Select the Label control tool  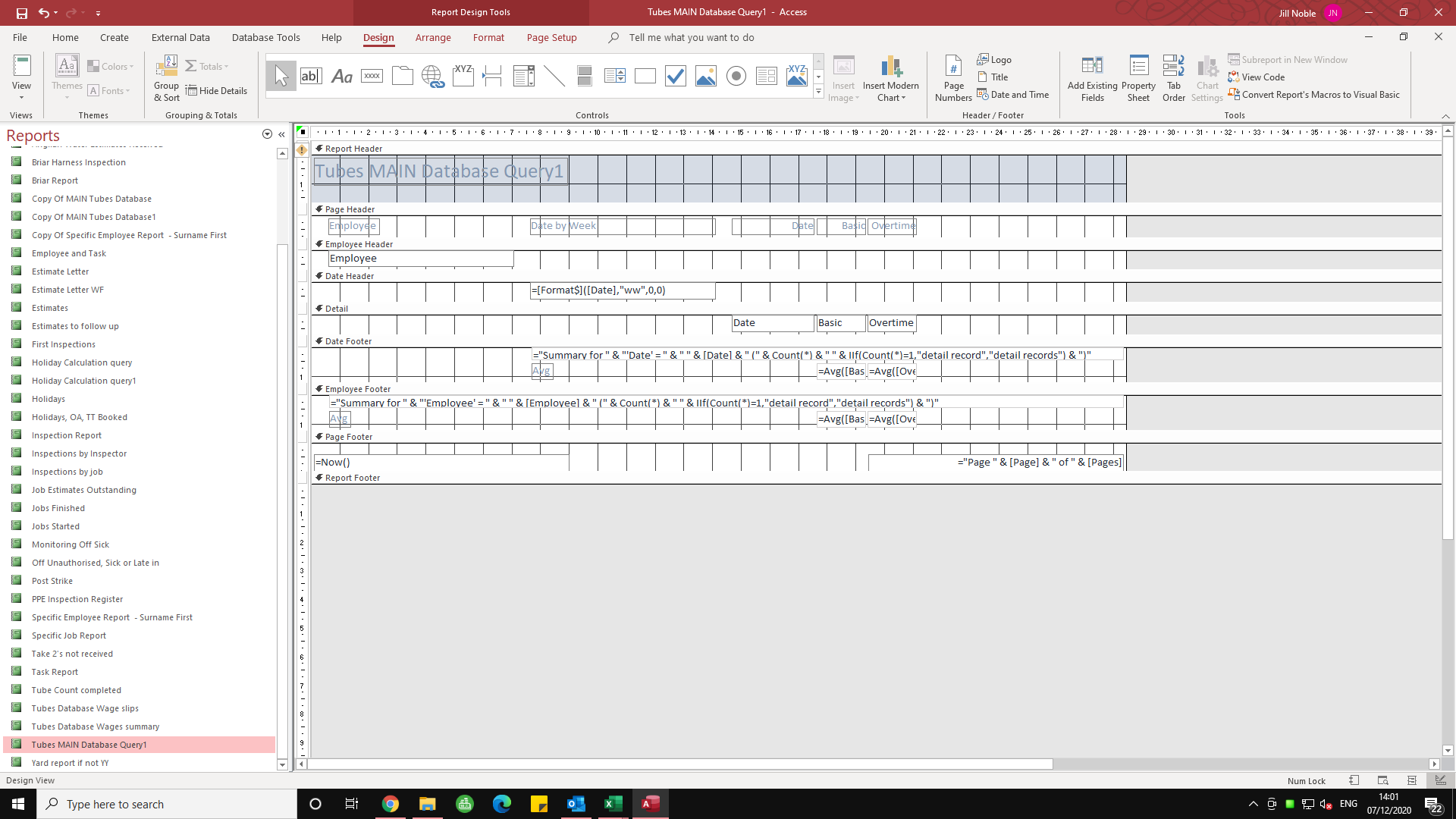point(342,76)
